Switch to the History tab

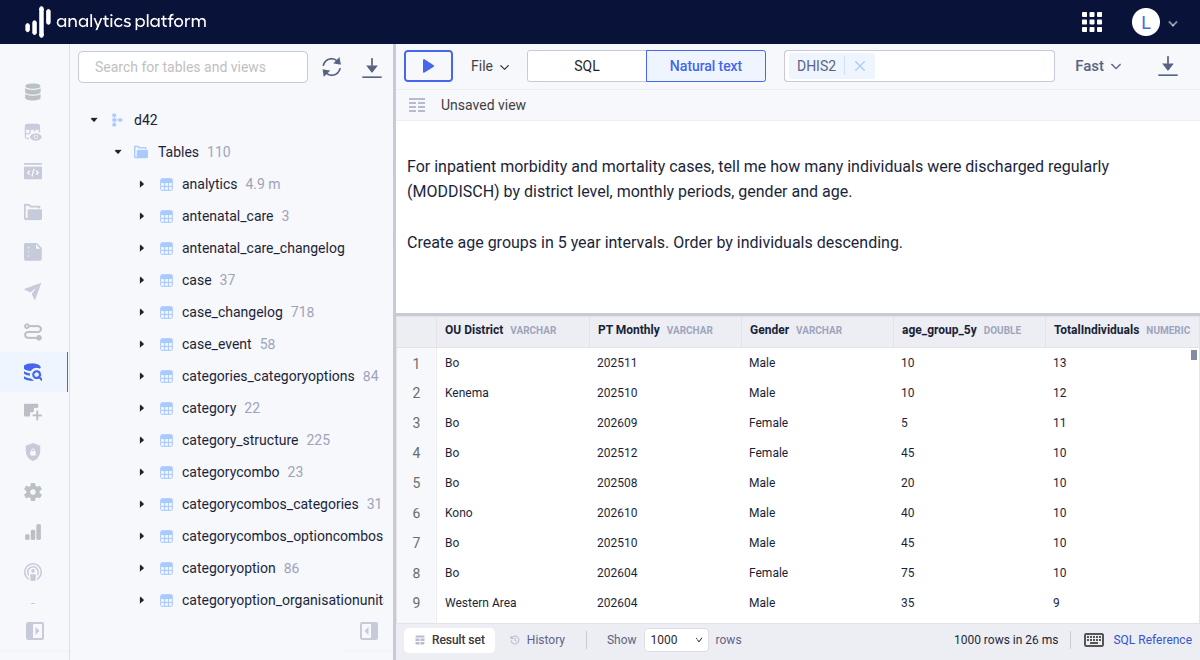pos(537,640)
